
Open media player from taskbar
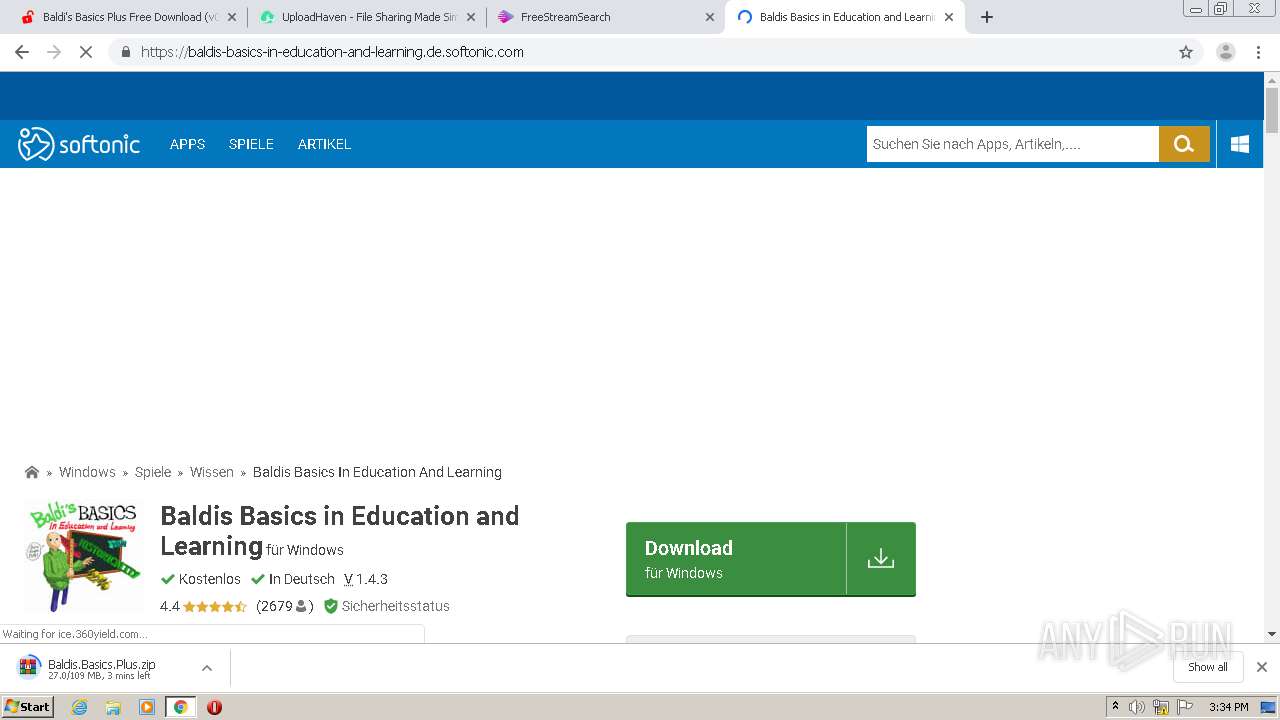[147, 707]
